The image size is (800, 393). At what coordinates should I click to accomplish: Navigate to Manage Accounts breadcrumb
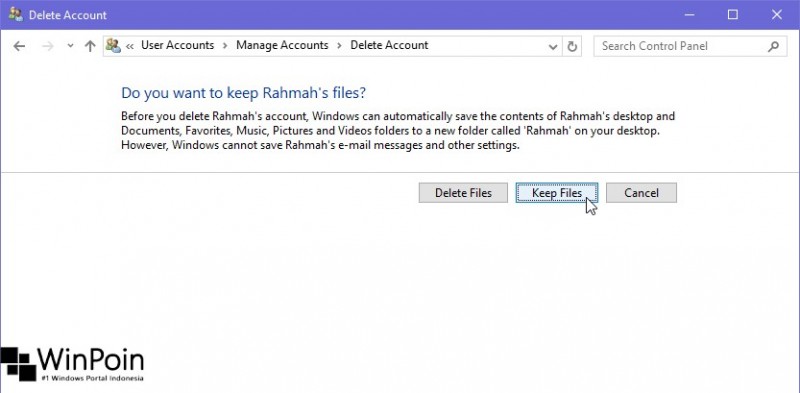pos(282,45)
